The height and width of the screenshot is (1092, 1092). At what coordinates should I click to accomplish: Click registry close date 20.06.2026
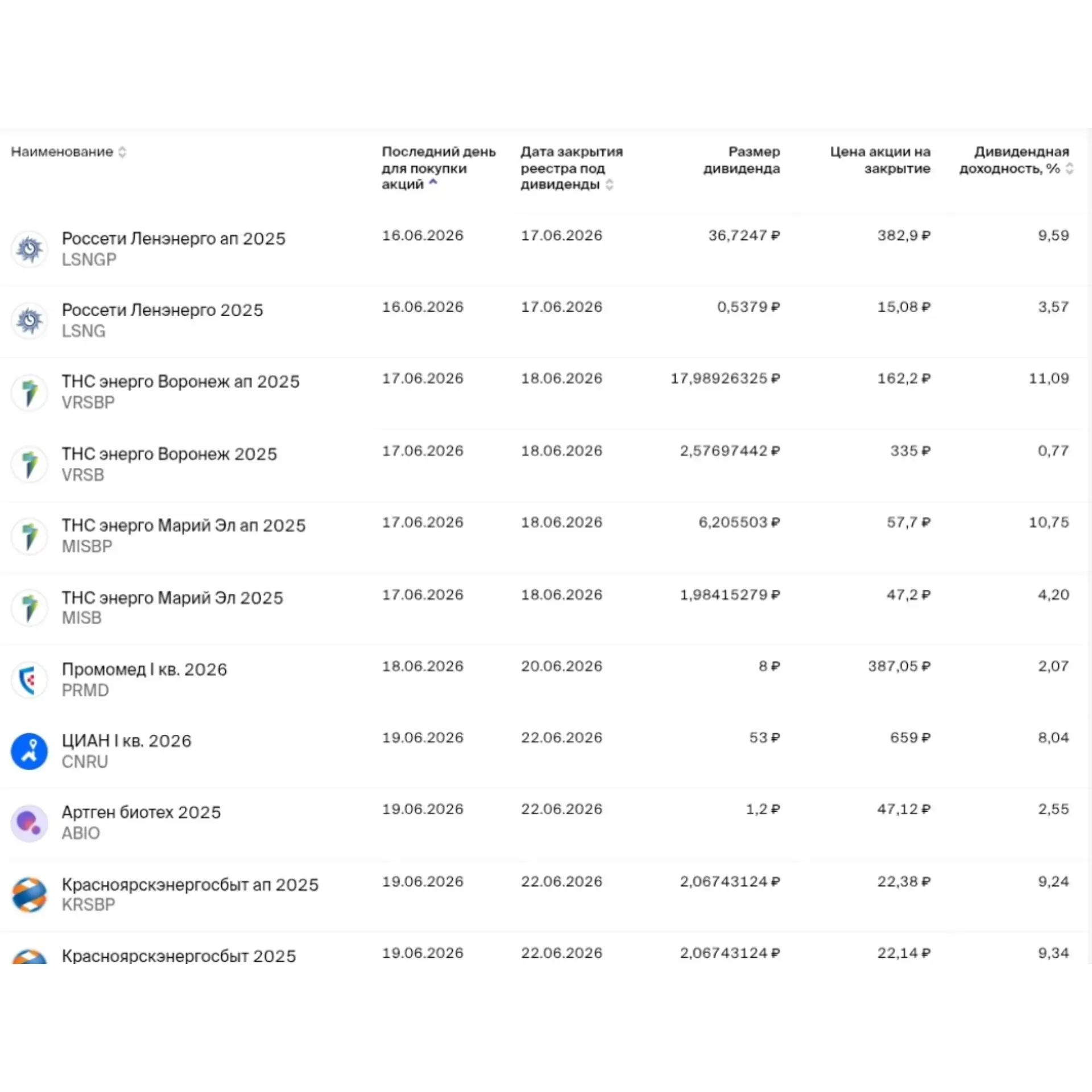561,667
